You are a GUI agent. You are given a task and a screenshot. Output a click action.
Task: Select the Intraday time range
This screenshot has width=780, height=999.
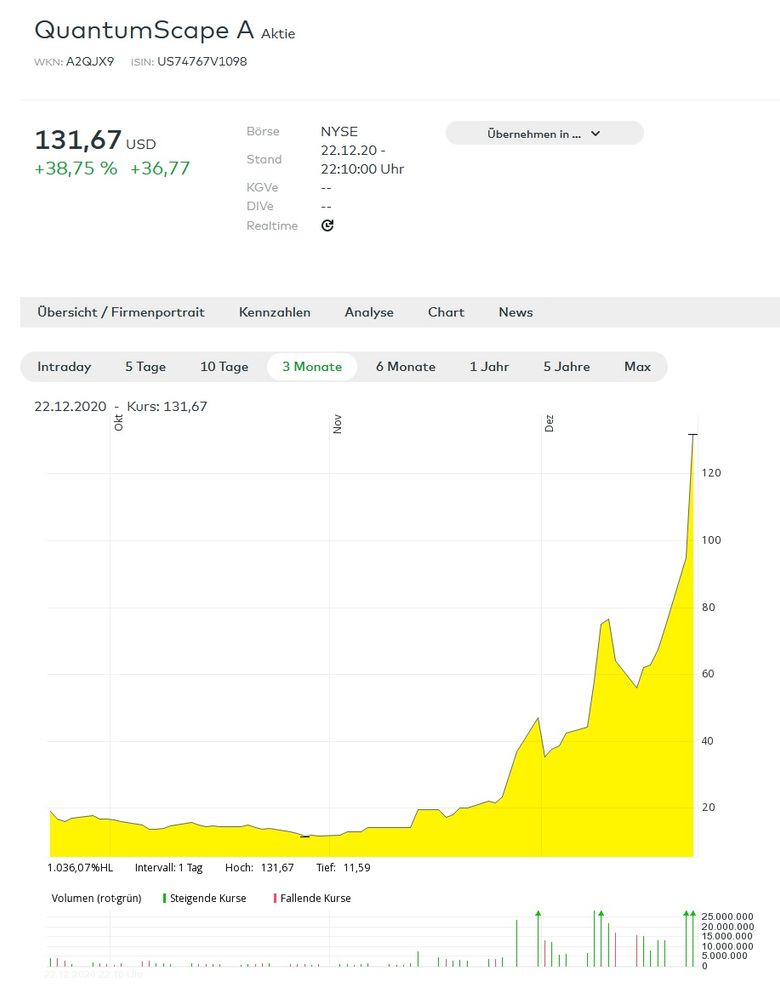(x=64, y=367)
